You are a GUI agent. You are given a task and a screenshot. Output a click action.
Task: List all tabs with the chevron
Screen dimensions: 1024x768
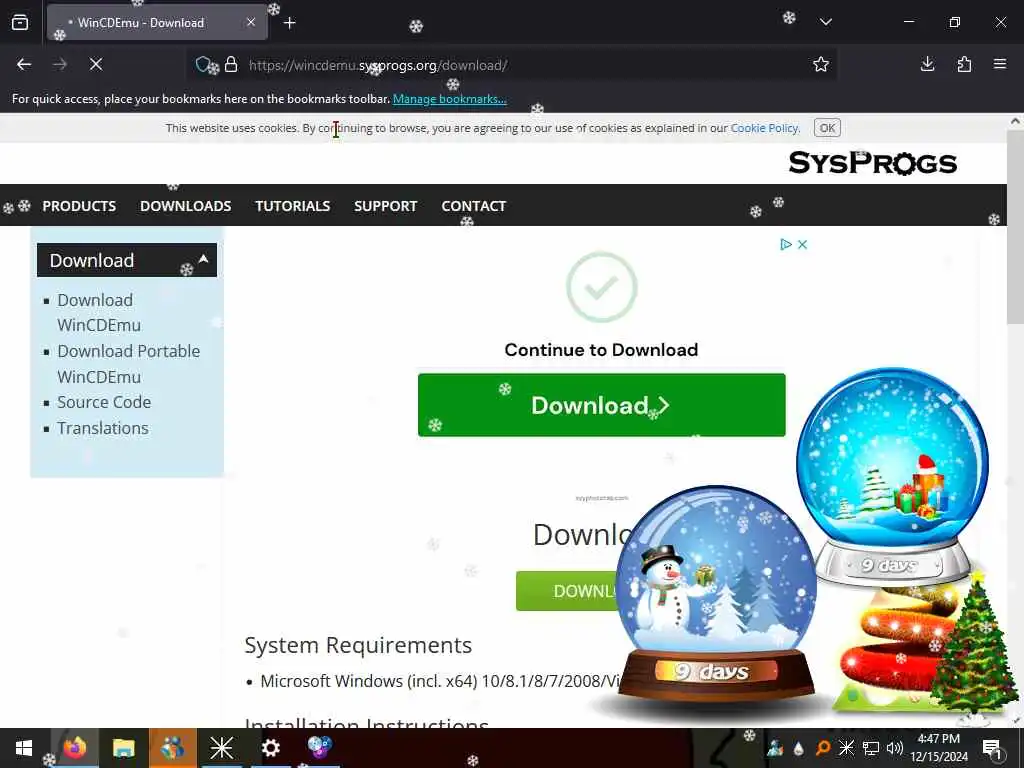825,22
